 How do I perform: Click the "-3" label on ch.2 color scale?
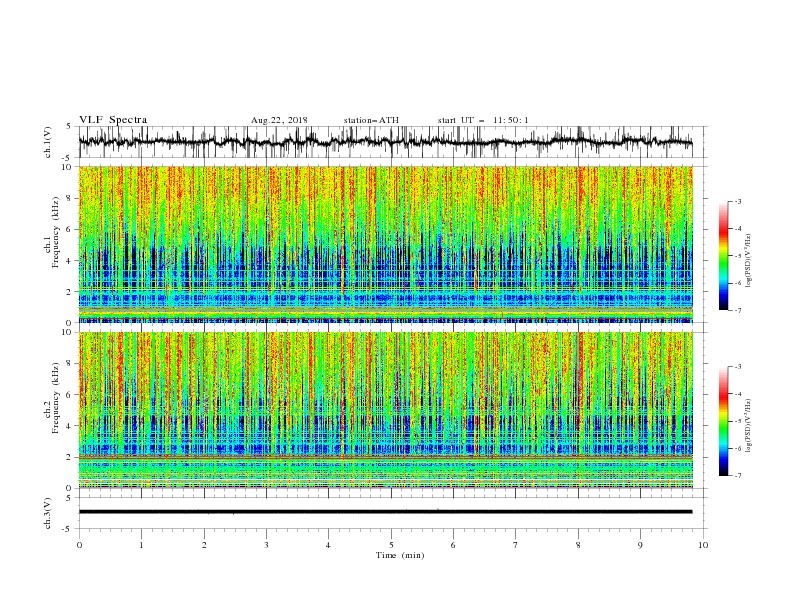coord(738,367)
